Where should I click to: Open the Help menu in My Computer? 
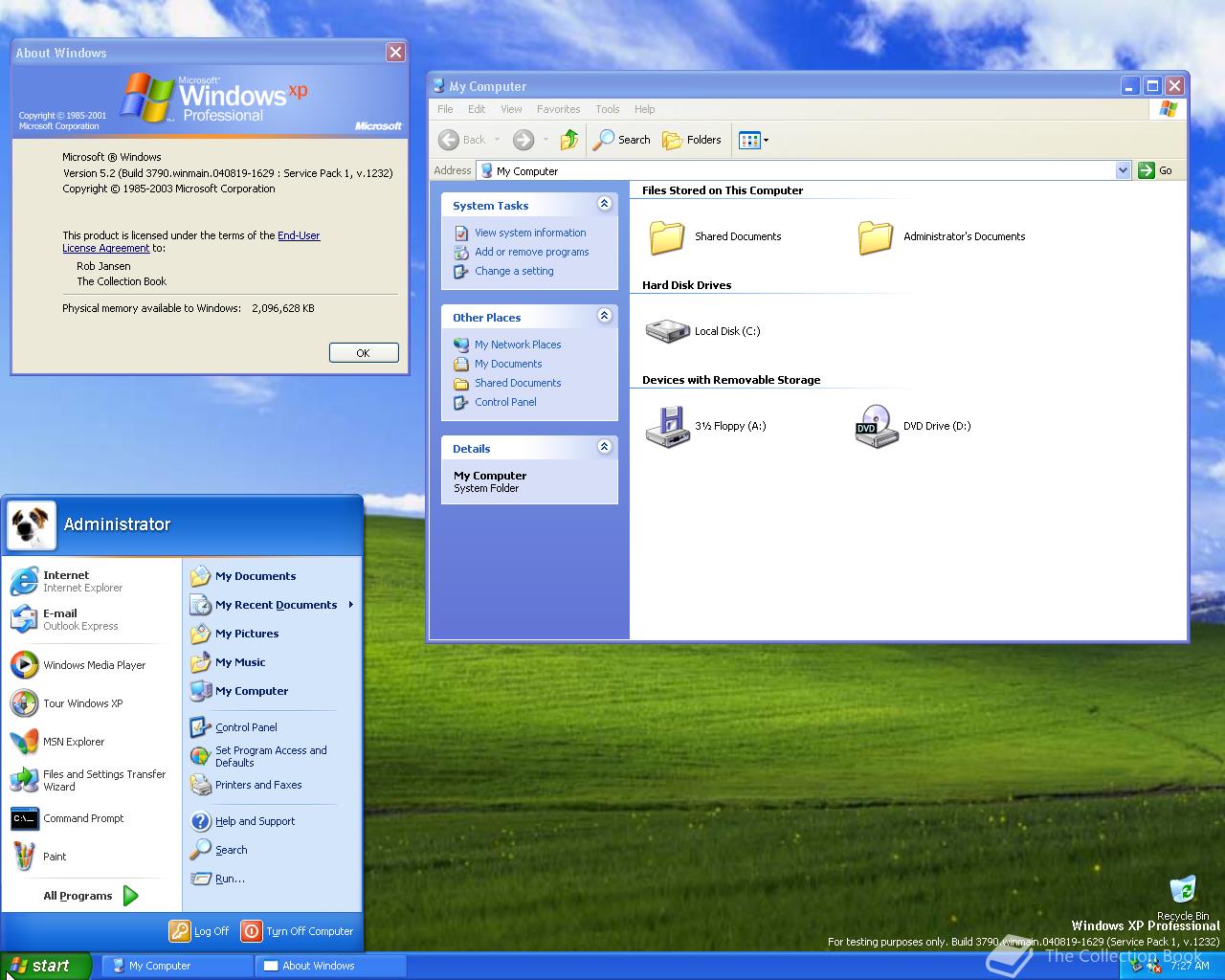[x=645, y=109]
